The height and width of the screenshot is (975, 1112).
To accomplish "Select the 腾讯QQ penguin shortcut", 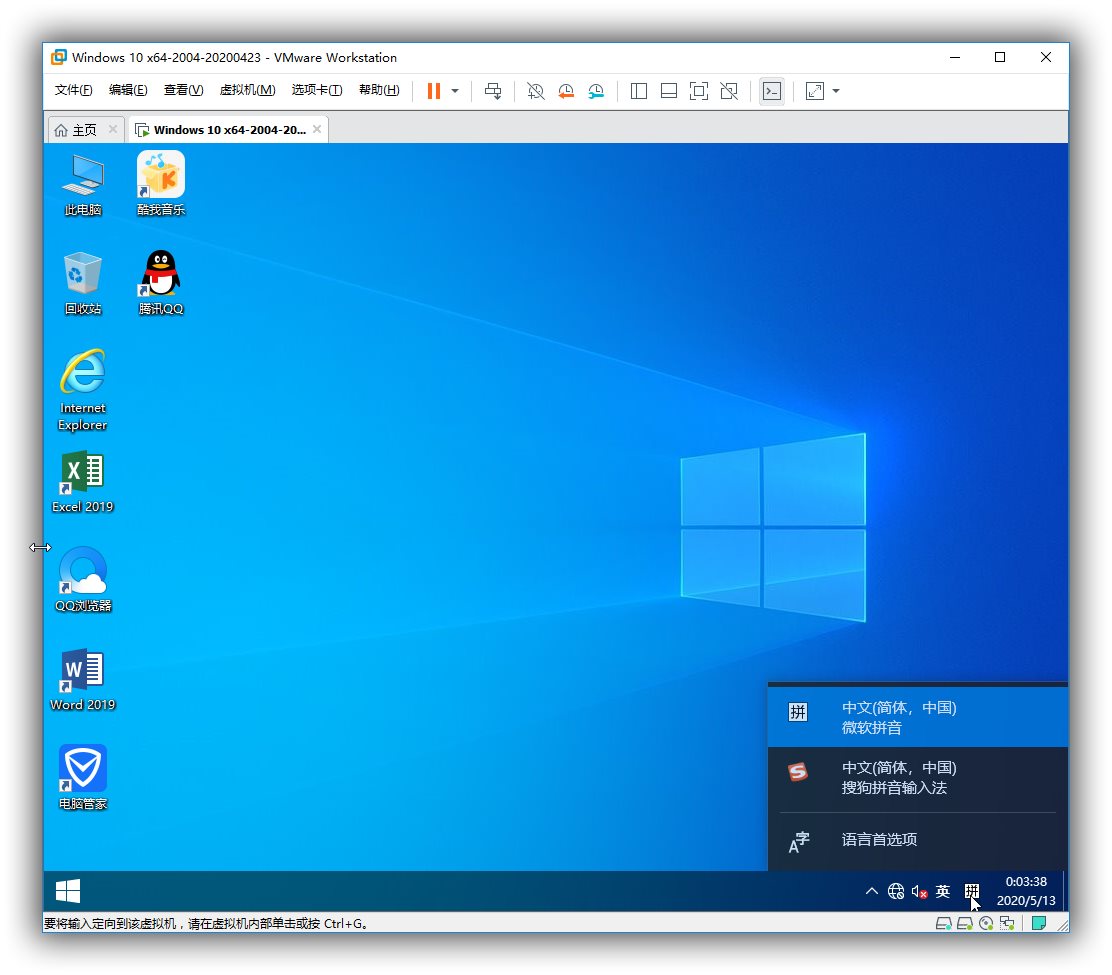I will point(161,283).
